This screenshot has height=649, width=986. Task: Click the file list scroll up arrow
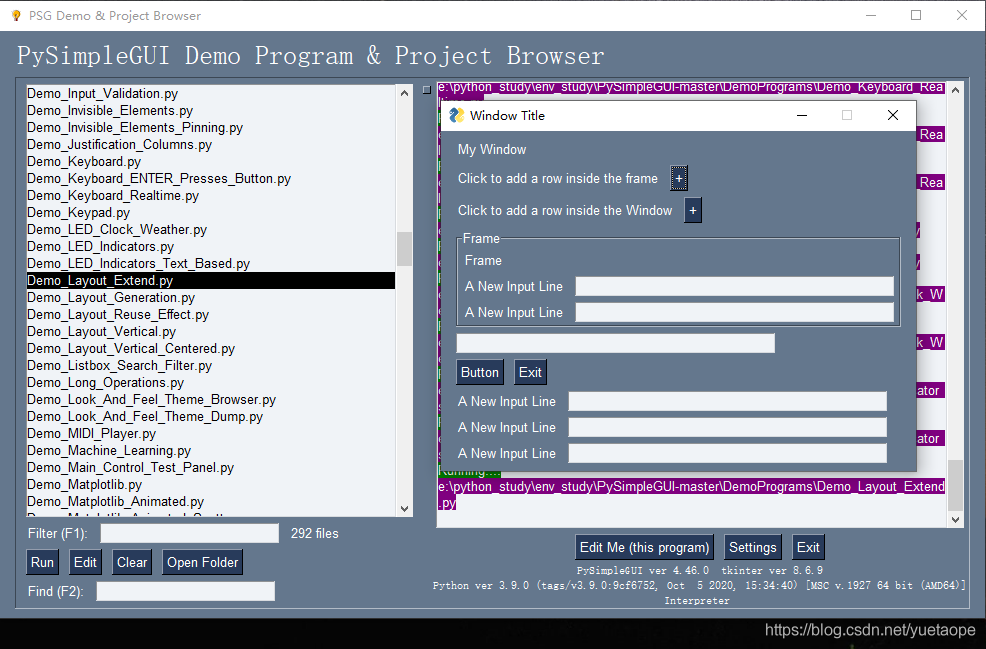[404, 92]
